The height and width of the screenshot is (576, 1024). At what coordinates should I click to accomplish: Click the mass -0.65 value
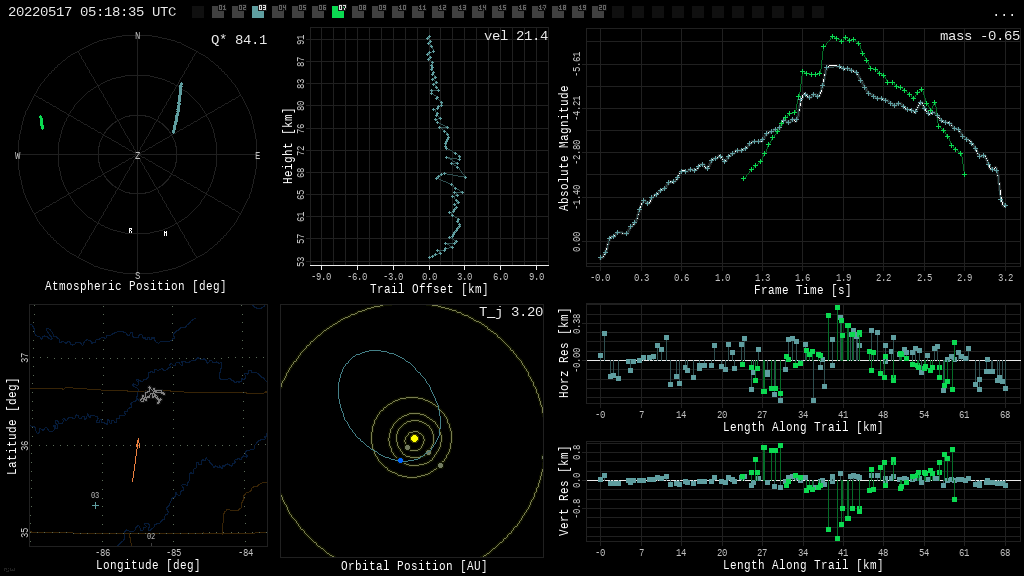980,36
